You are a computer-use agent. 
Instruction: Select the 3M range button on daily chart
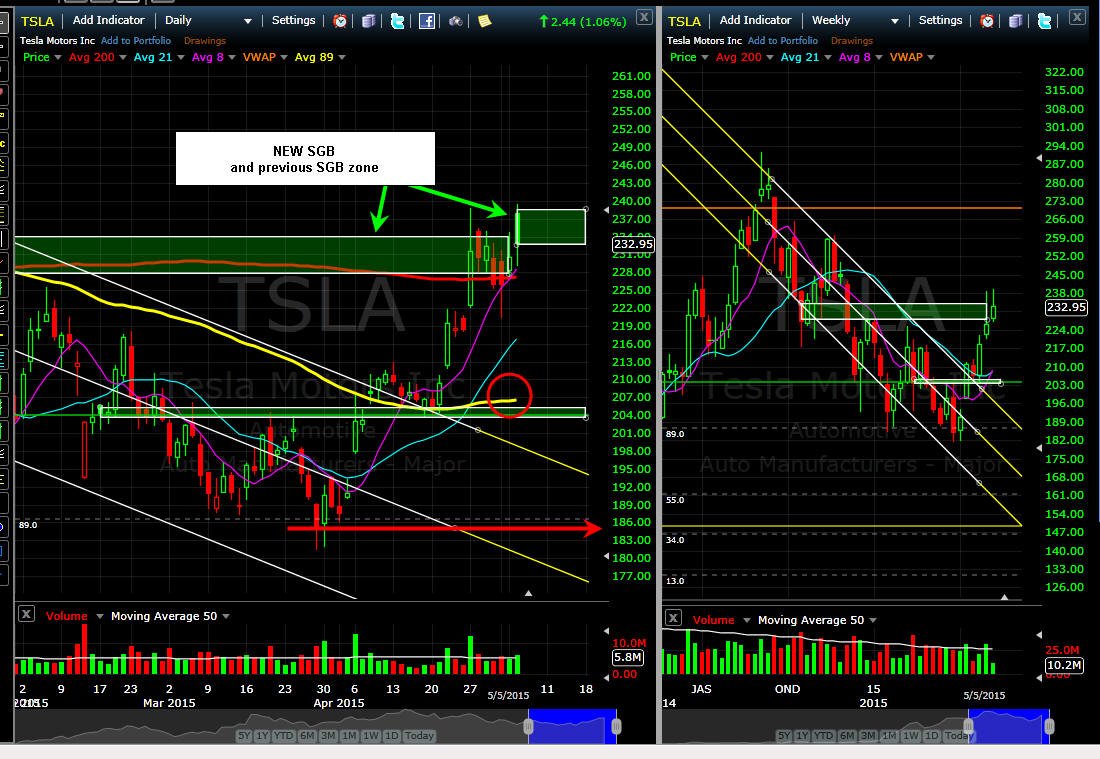point(328,736)
